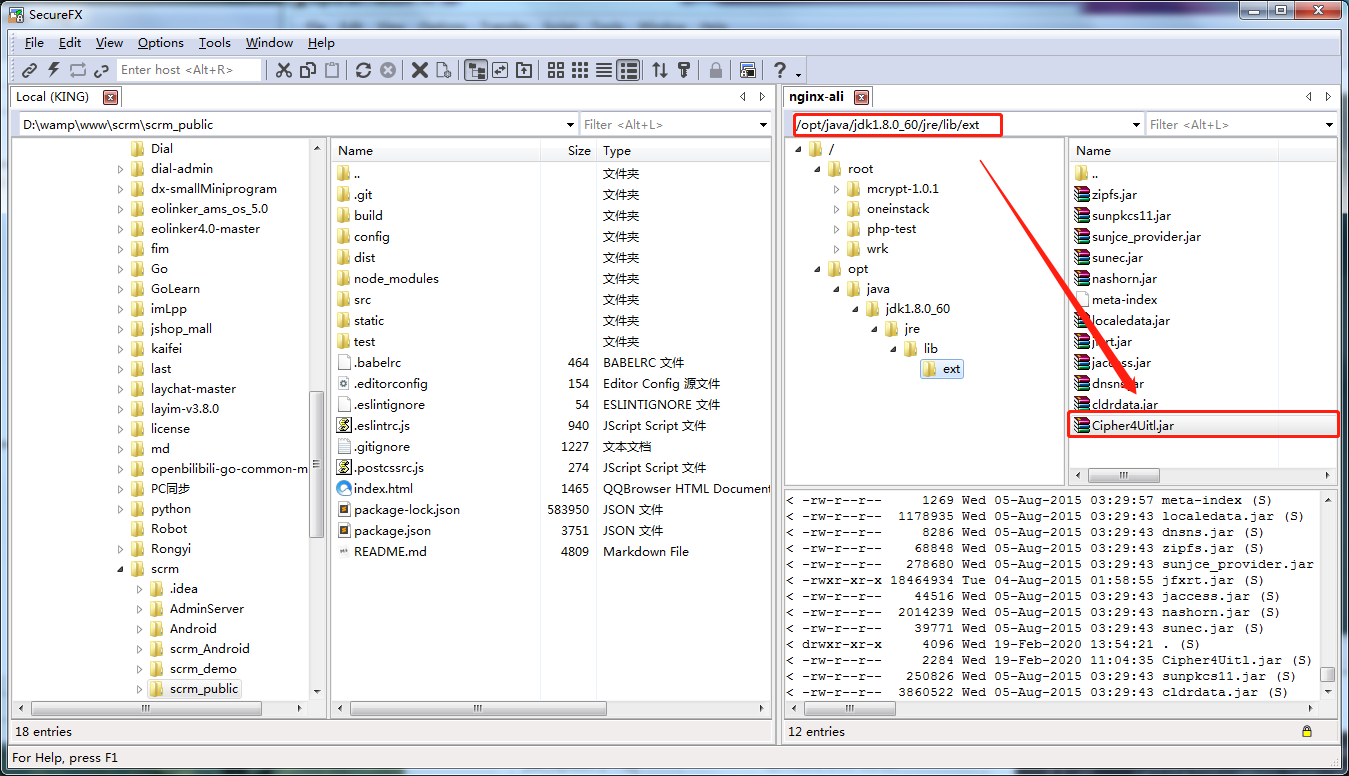Close the Local (KING) tab
Image resolution: width=1349 pixels, height=776 pixels.
point(110,97)
